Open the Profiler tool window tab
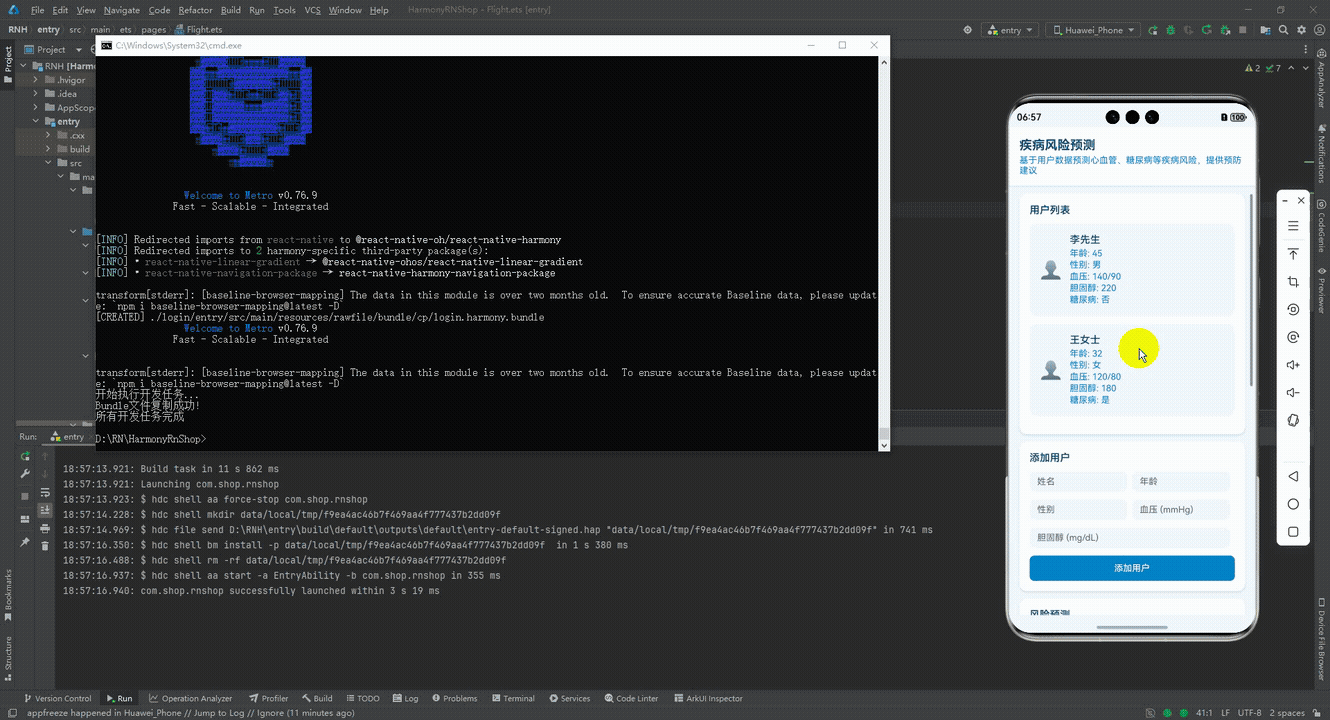 point(268,698)
